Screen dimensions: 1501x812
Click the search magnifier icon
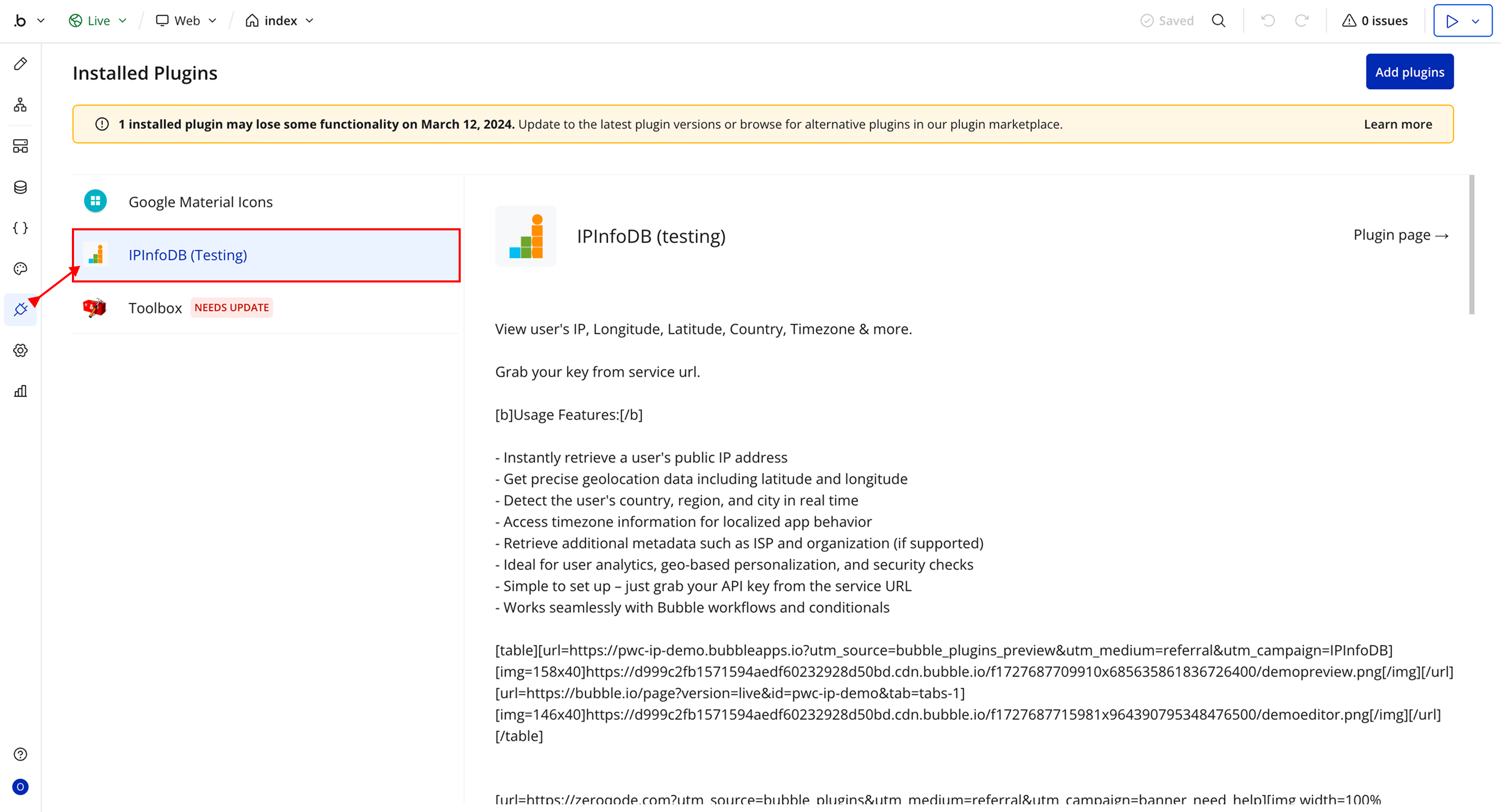(x=1219, y=21)
